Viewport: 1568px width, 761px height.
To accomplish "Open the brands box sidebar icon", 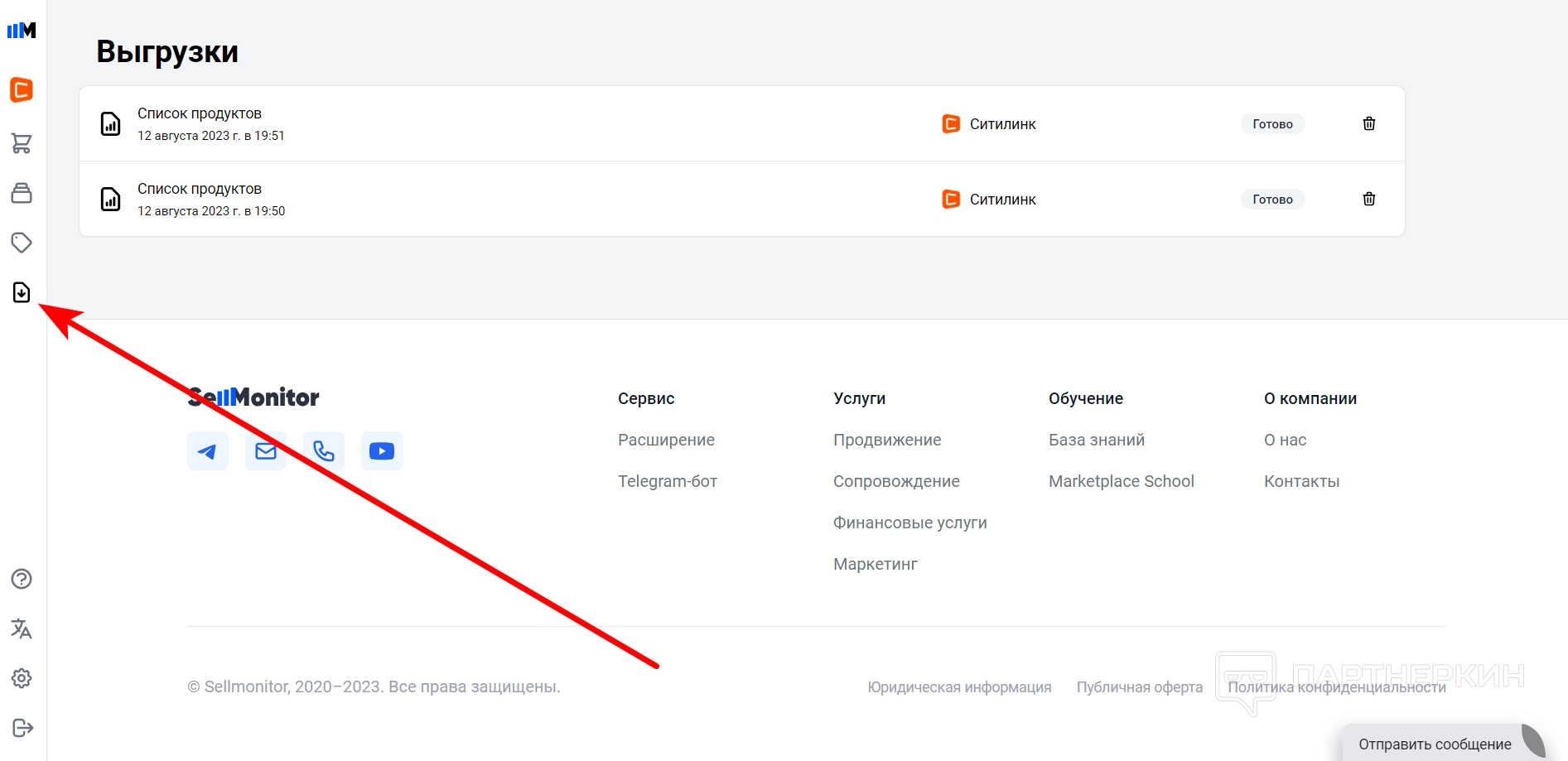I will (x=22, y=193).
